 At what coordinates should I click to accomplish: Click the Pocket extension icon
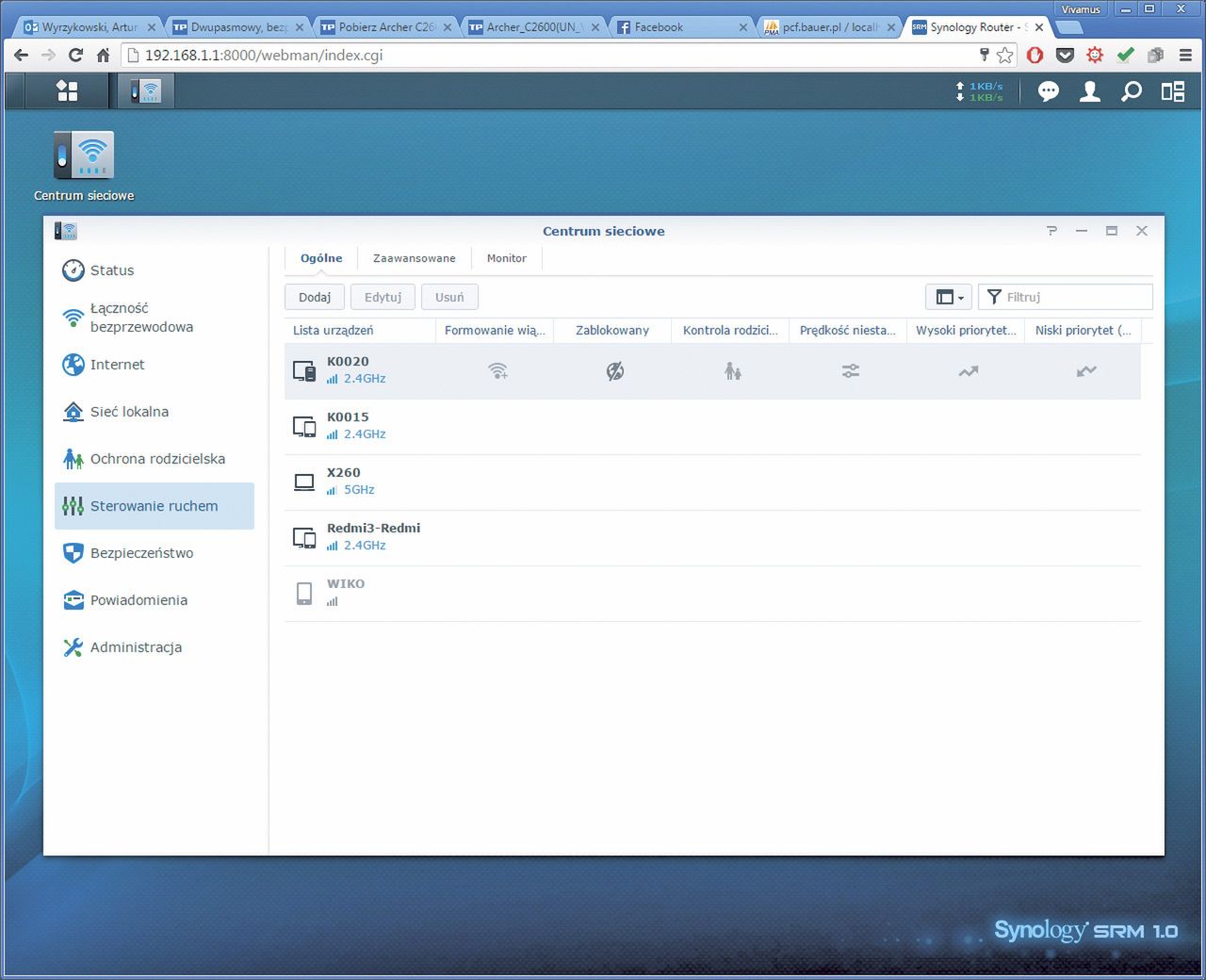(x=1066, y=56)
